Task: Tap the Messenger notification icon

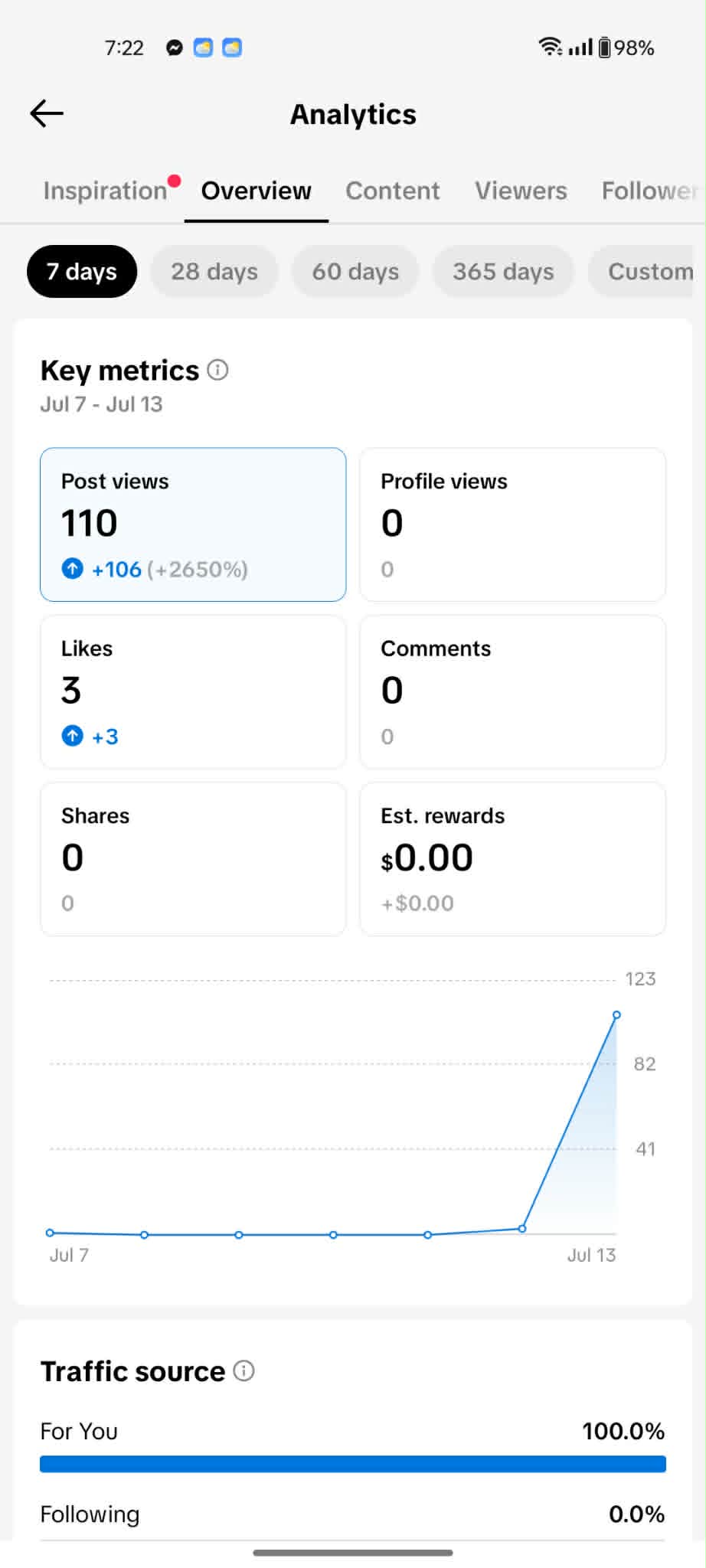Action: tap(175, 47)
